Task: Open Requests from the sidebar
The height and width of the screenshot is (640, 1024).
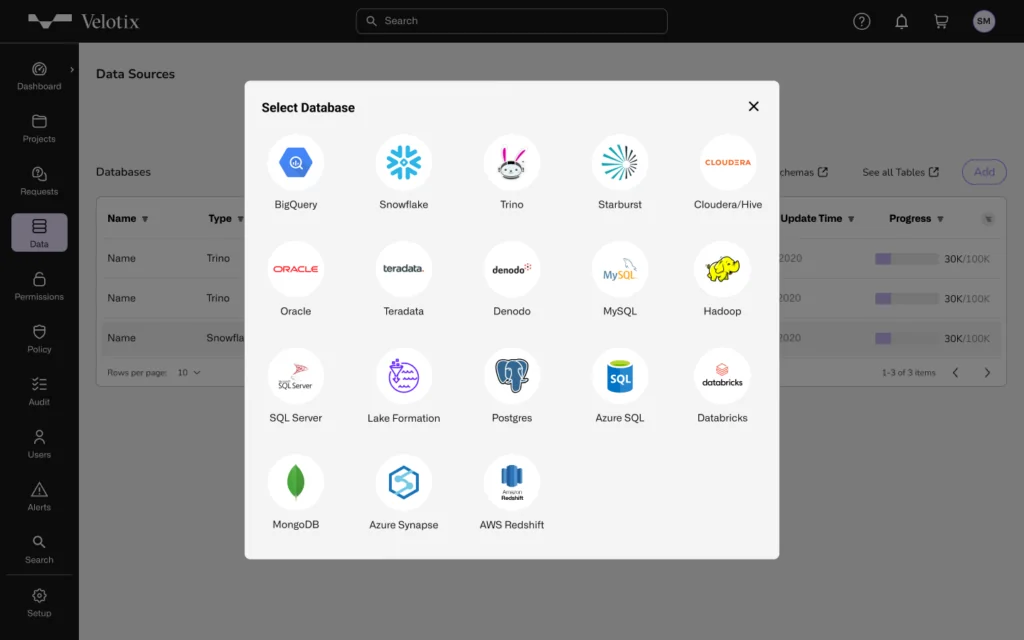Action: pos(39,181)
